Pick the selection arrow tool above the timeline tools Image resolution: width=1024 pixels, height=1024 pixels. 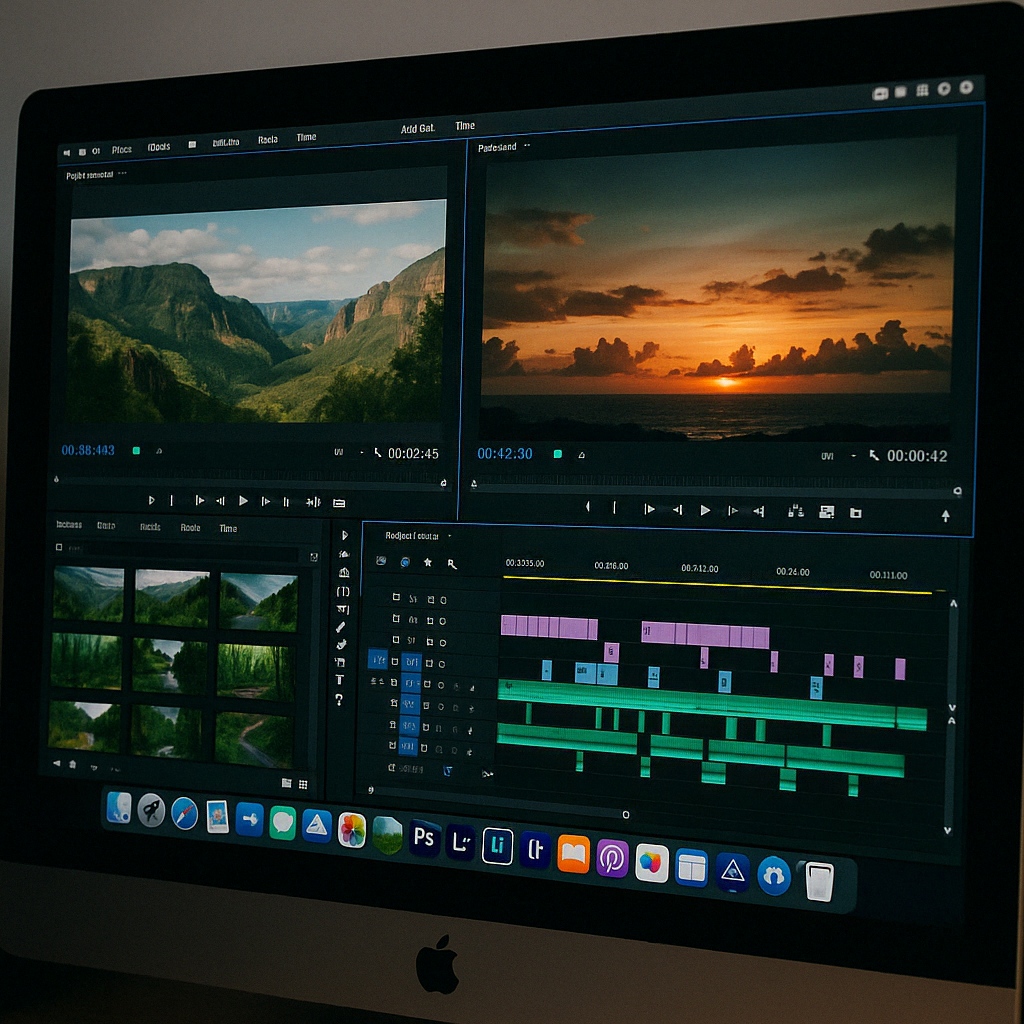point(344,536)
